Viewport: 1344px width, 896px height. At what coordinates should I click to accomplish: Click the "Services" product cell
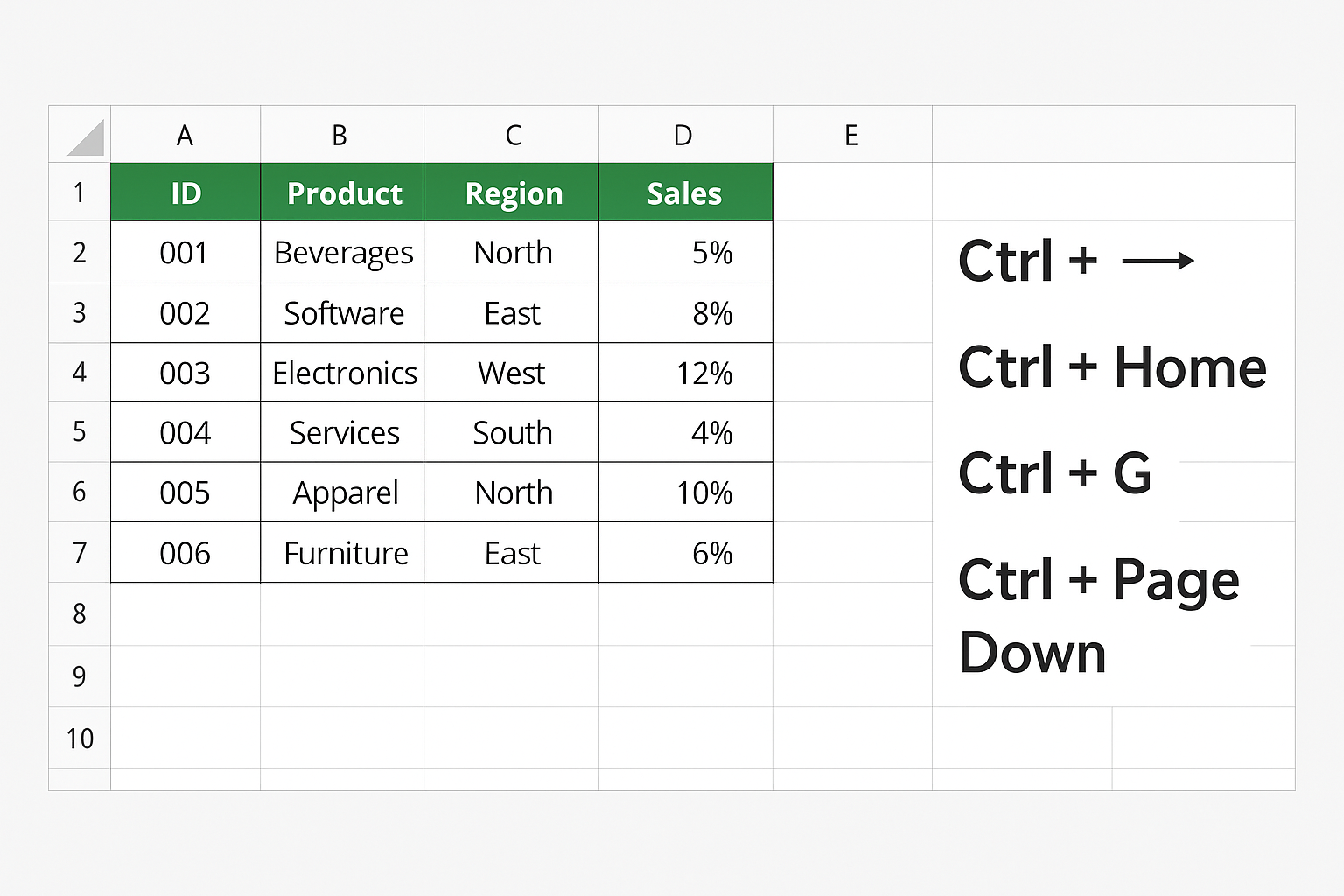(x=342, y=432)
